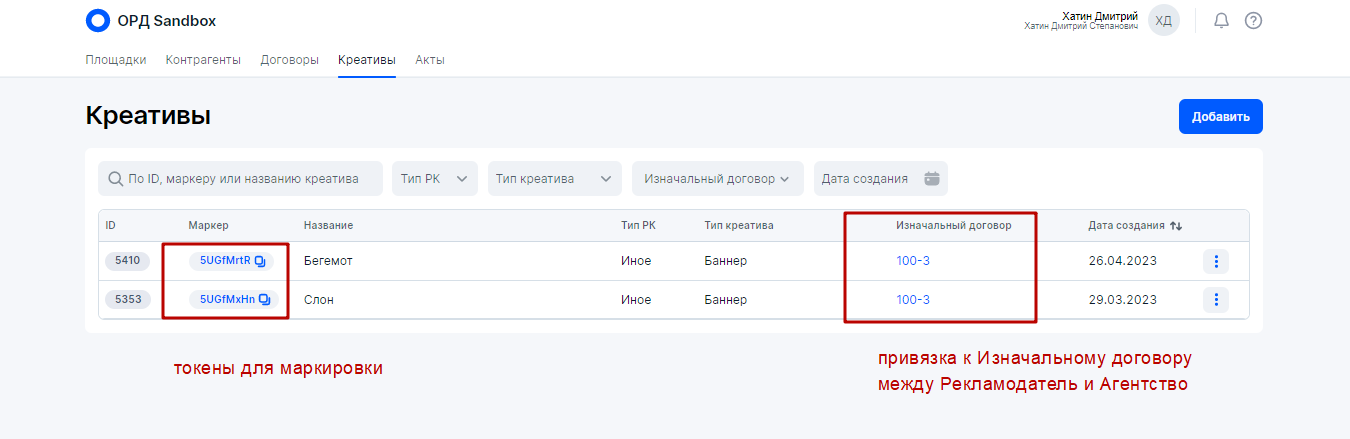The image size is (1350, 439).
Task: Click the ОРД Sandbox logo icon
Action: point(98,20)
